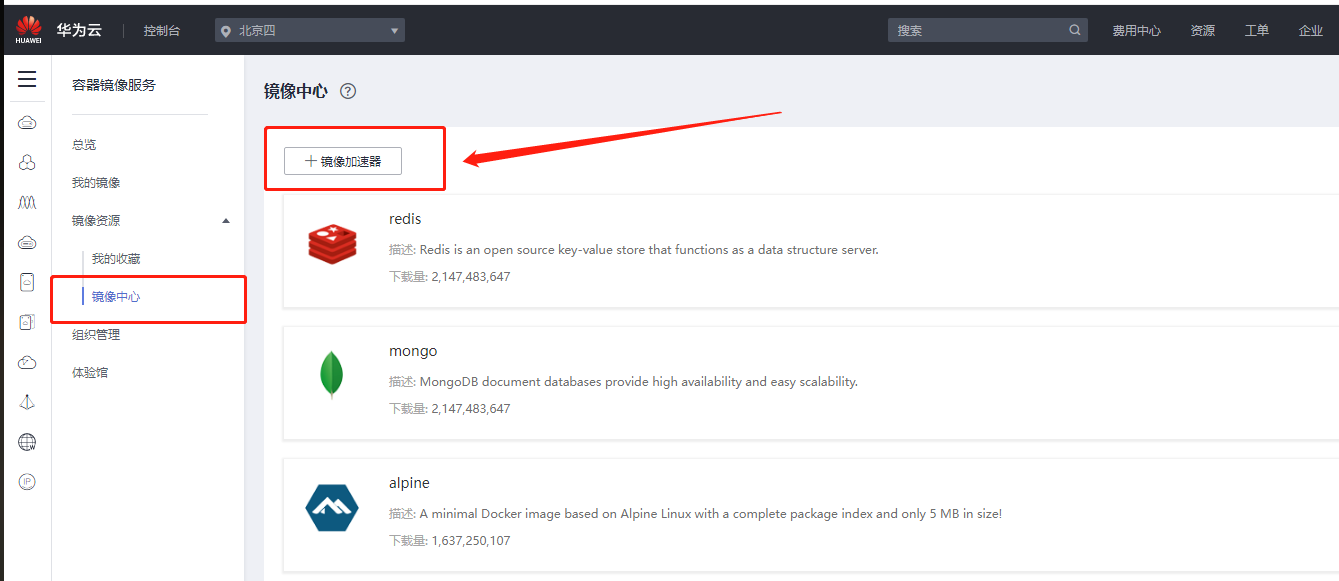This screenshot has height=581, width=1339.
Task: Open 费用中心 in the top bar
Action: click(1136, 31)
